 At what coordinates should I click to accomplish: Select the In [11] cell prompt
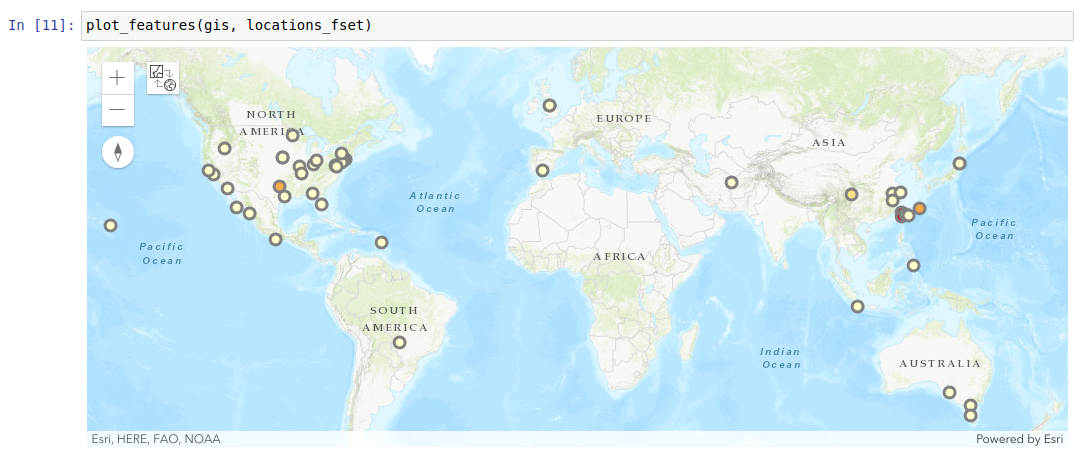click(x=40, y=25)
